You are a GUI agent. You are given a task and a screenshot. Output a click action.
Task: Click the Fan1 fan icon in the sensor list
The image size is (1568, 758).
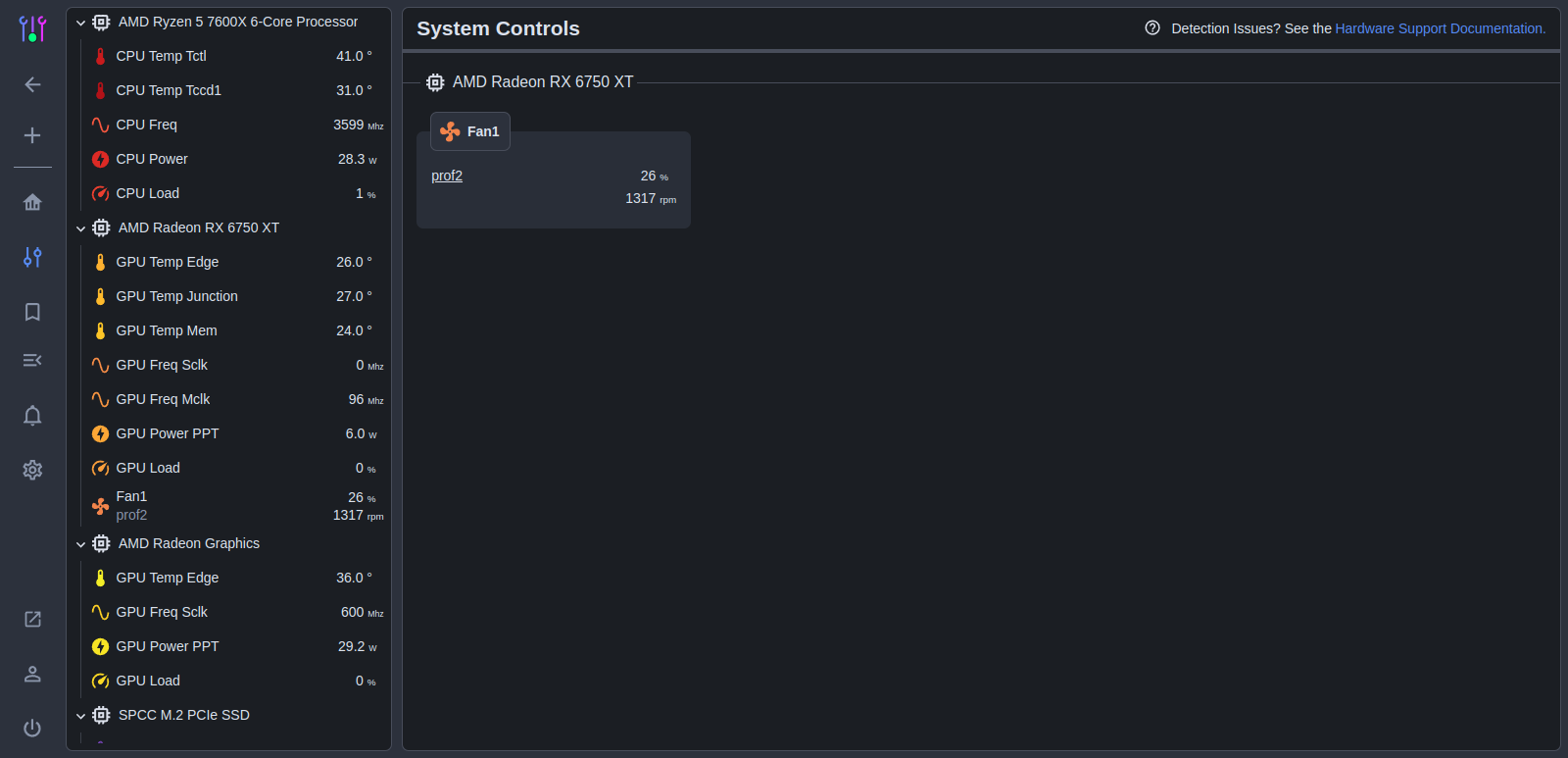pyautogui.click(x=100, y=506)
